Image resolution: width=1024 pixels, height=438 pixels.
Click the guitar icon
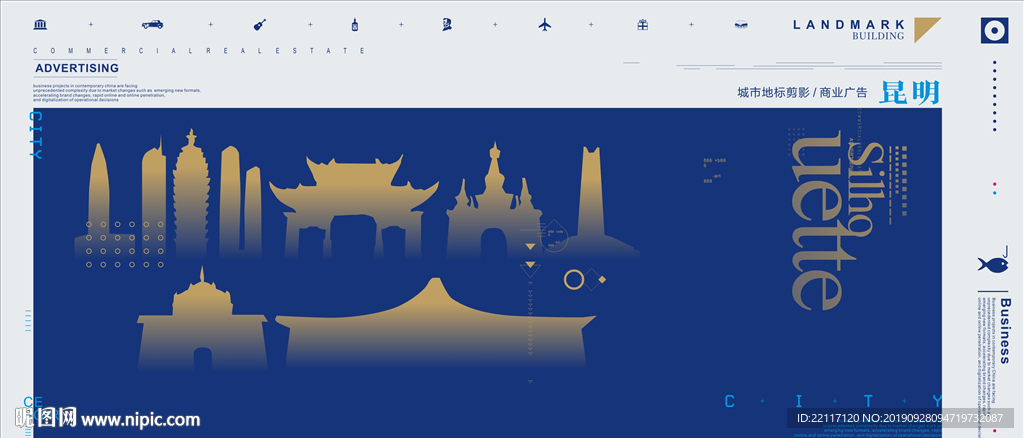(x=260, y=25)
